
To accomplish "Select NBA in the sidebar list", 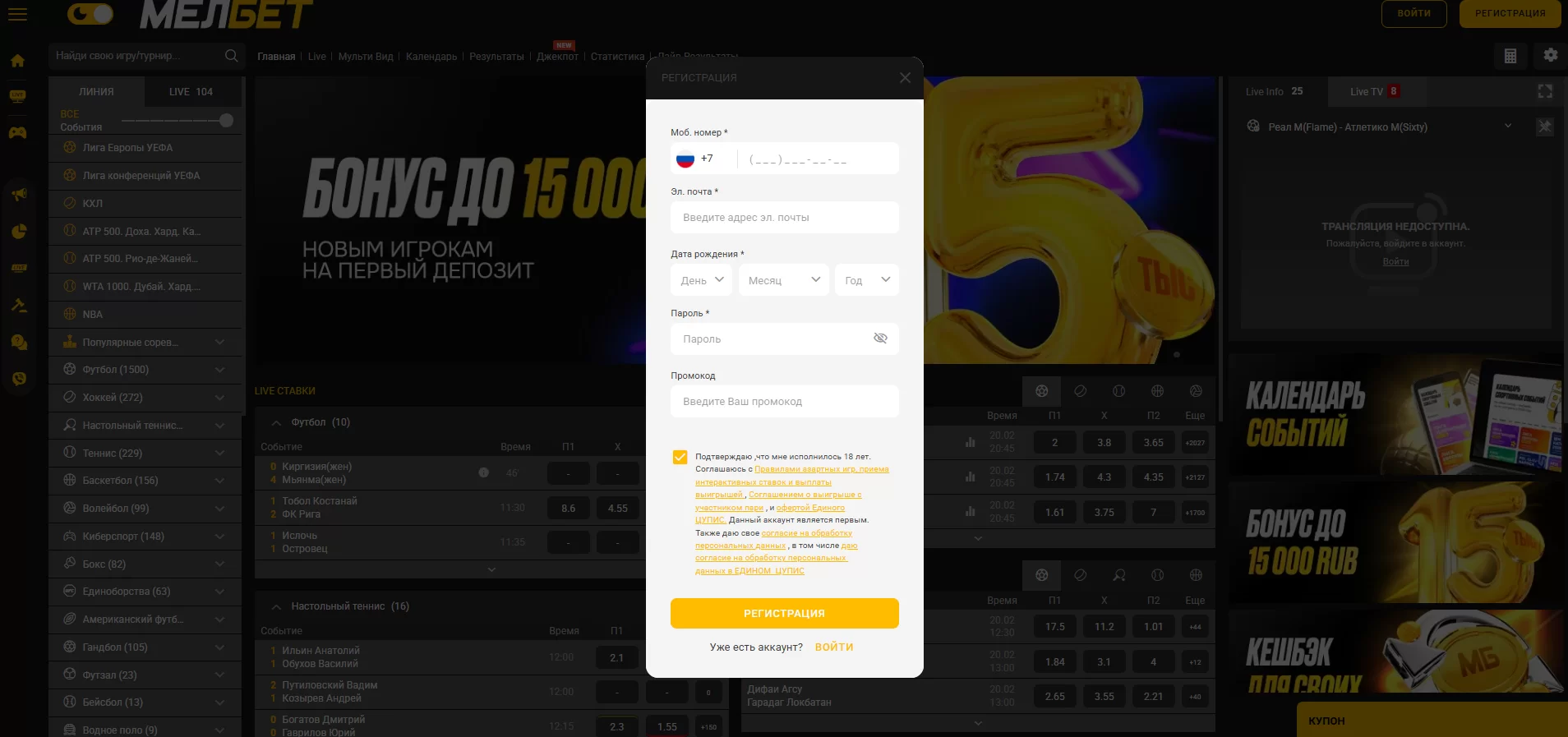I will [x=145, y=314].
